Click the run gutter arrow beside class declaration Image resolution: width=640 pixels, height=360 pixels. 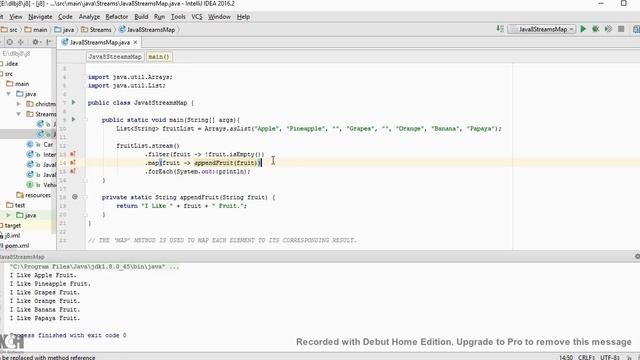(73, 102)
